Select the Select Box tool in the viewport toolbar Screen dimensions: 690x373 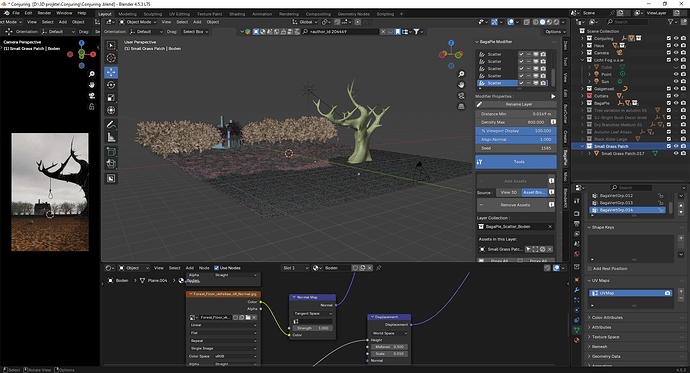tap(111, 45)
